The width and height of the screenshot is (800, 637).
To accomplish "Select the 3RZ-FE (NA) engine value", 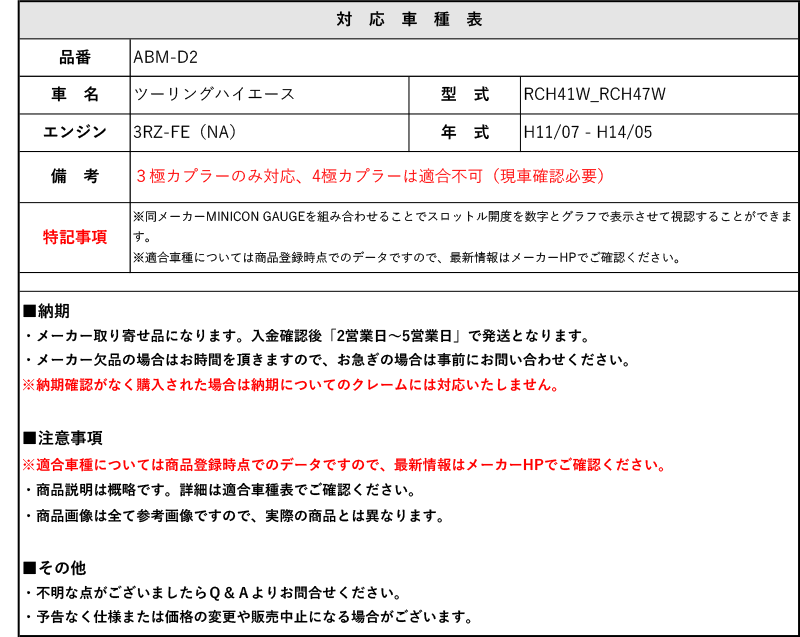I will point(184,131).
